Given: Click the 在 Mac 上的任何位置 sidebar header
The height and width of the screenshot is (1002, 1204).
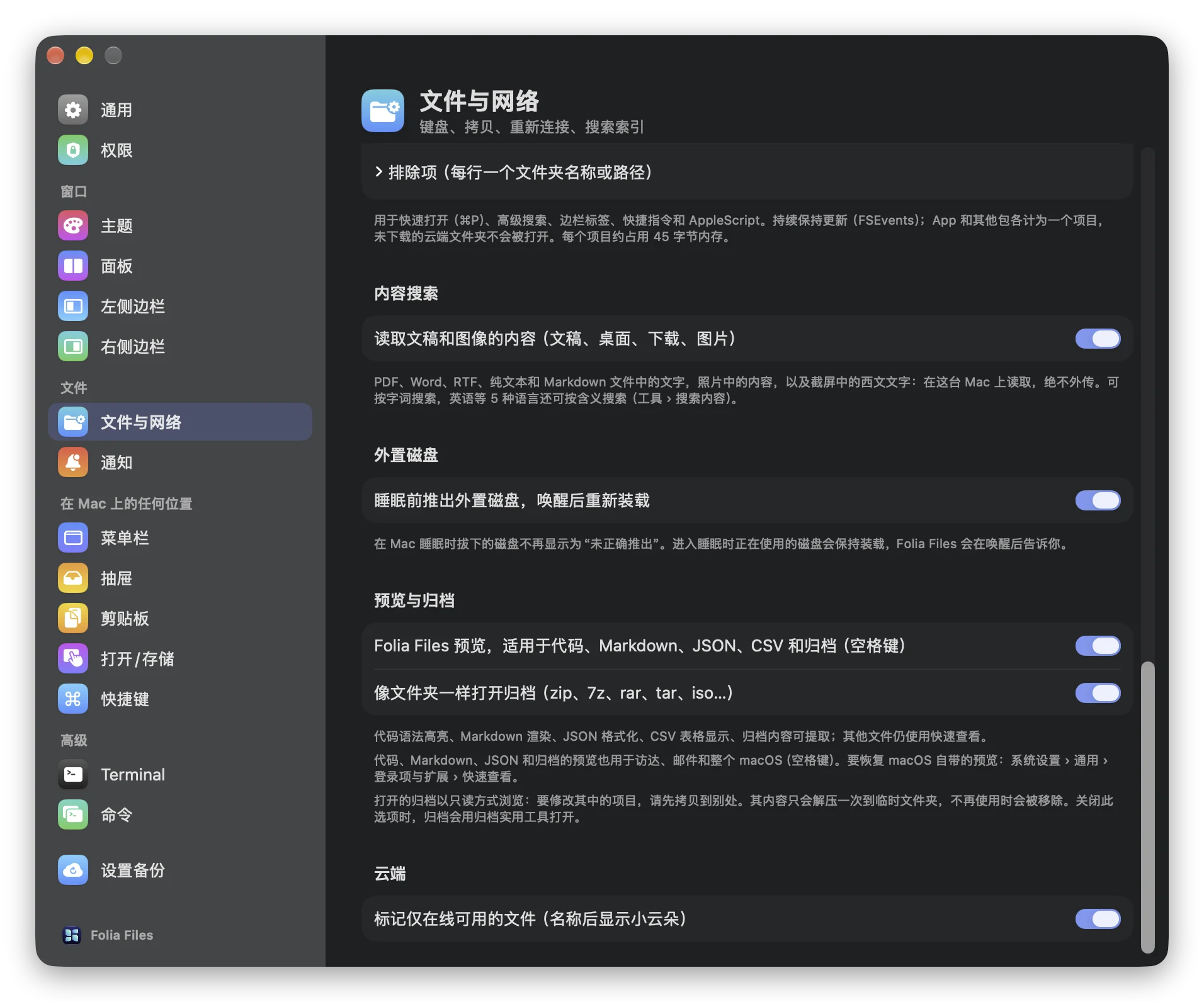Looking at the screenshot, I should coord(127,504).
